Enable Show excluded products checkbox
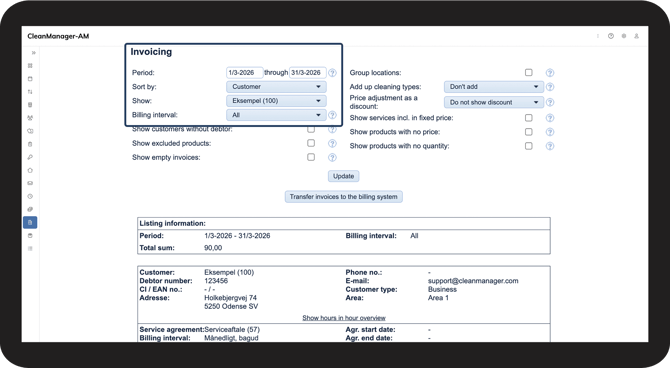The width and height of the screenshot is (670, 368). pos(311,143)
